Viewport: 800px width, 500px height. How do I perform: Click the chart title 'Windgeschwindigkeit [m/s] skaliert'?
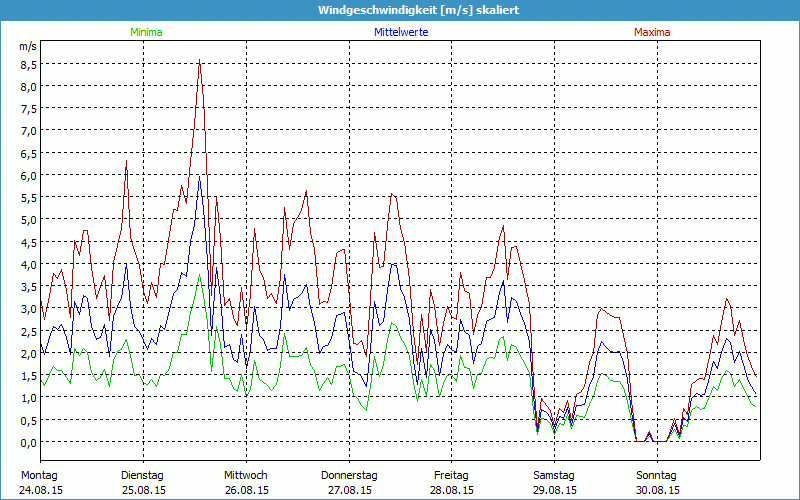click(418, 10)
